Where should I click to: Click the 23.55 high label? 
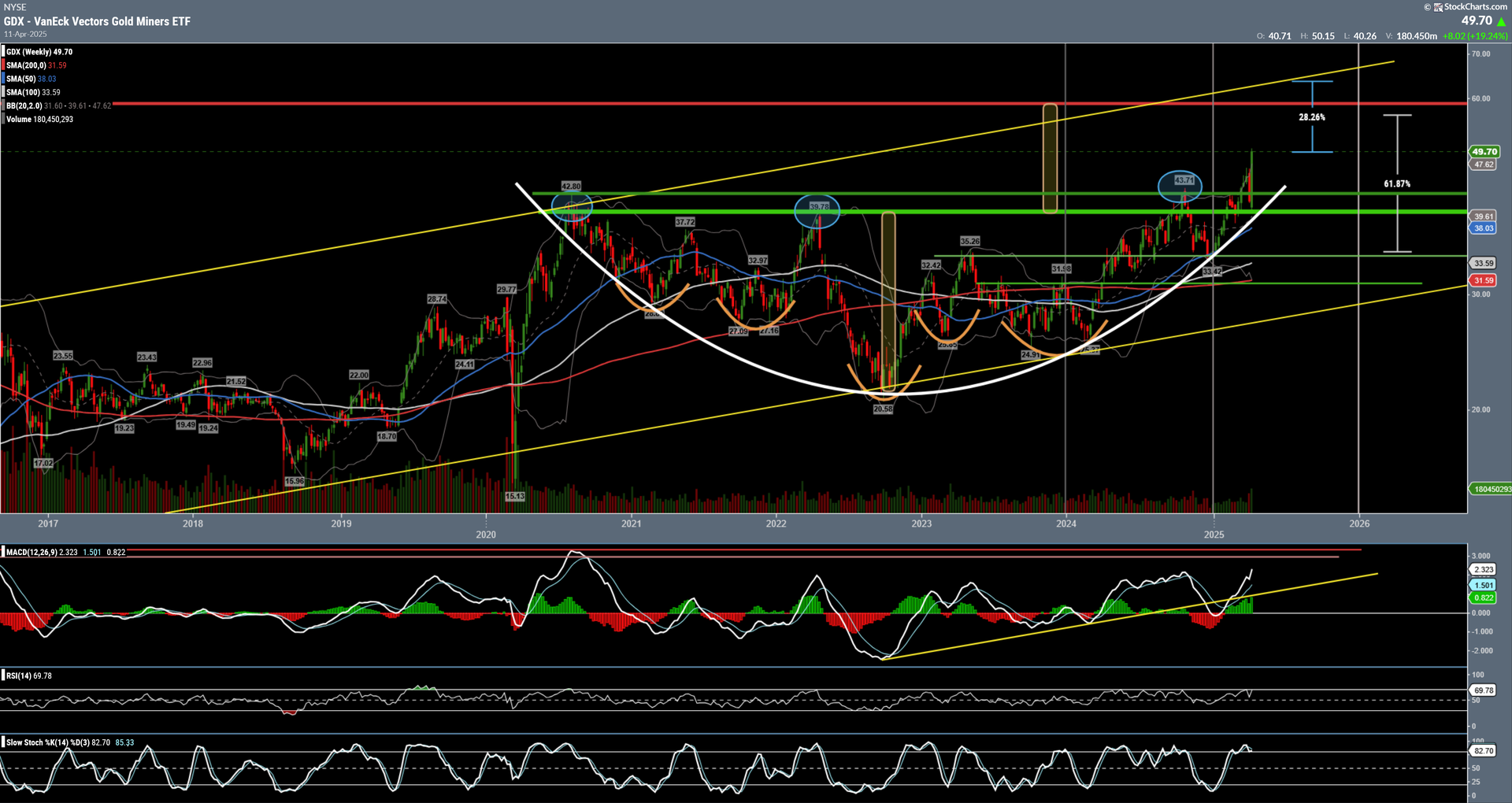[63, 356]
